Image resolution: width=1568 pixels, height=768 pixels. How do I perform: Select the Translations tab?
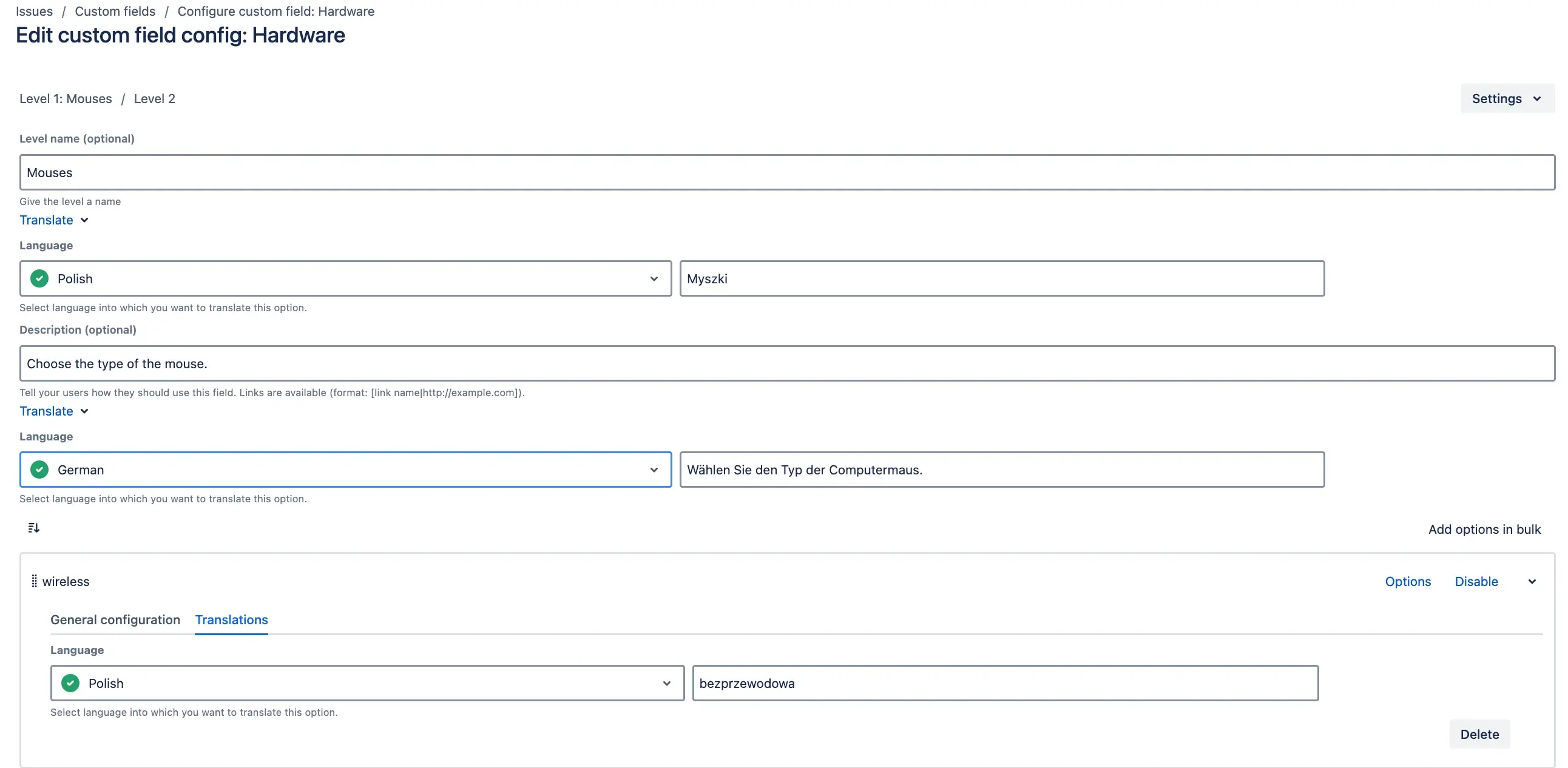tap(231, 619)
